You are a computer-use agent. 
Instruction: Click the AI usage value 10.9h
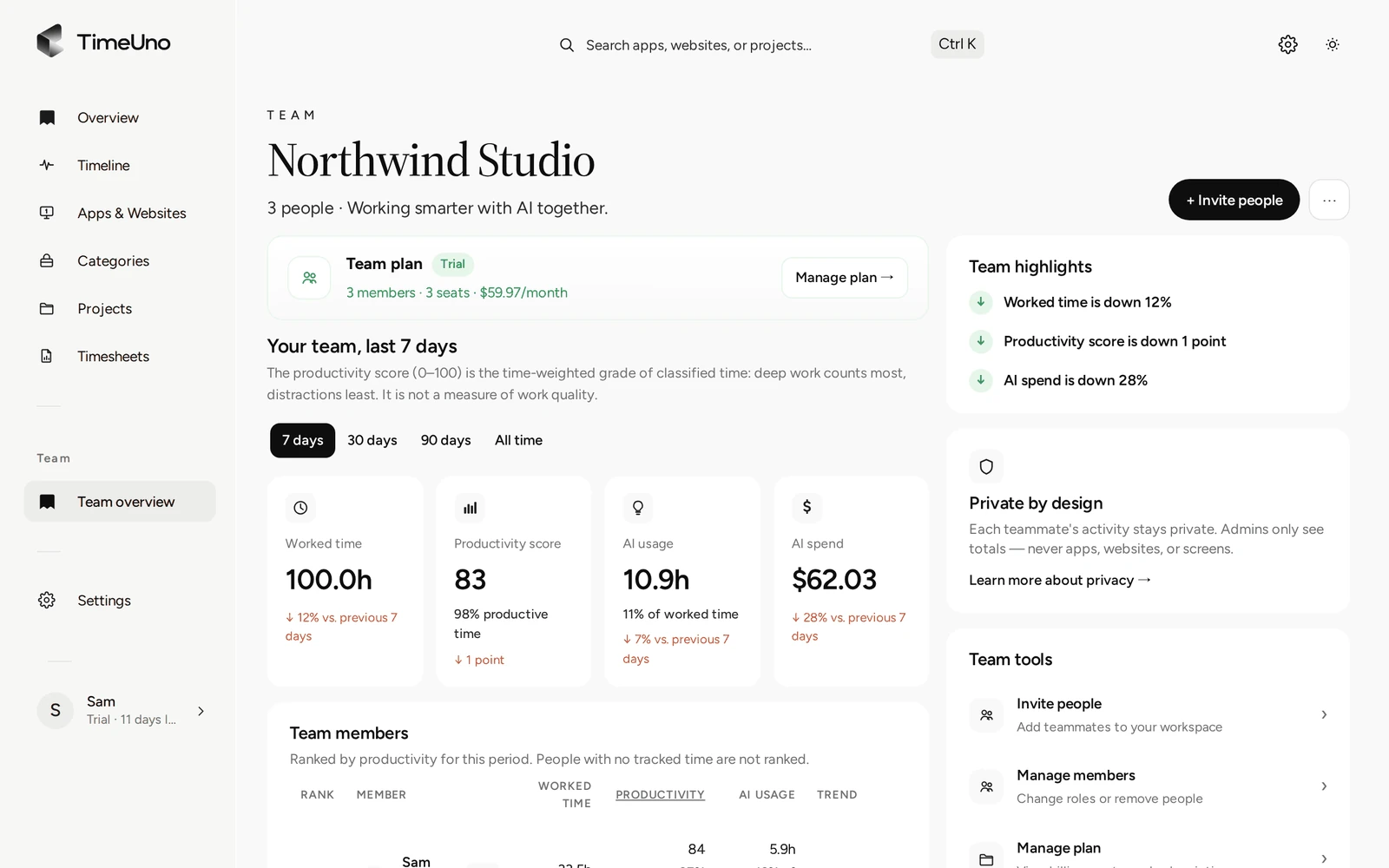tap(656, 579)
